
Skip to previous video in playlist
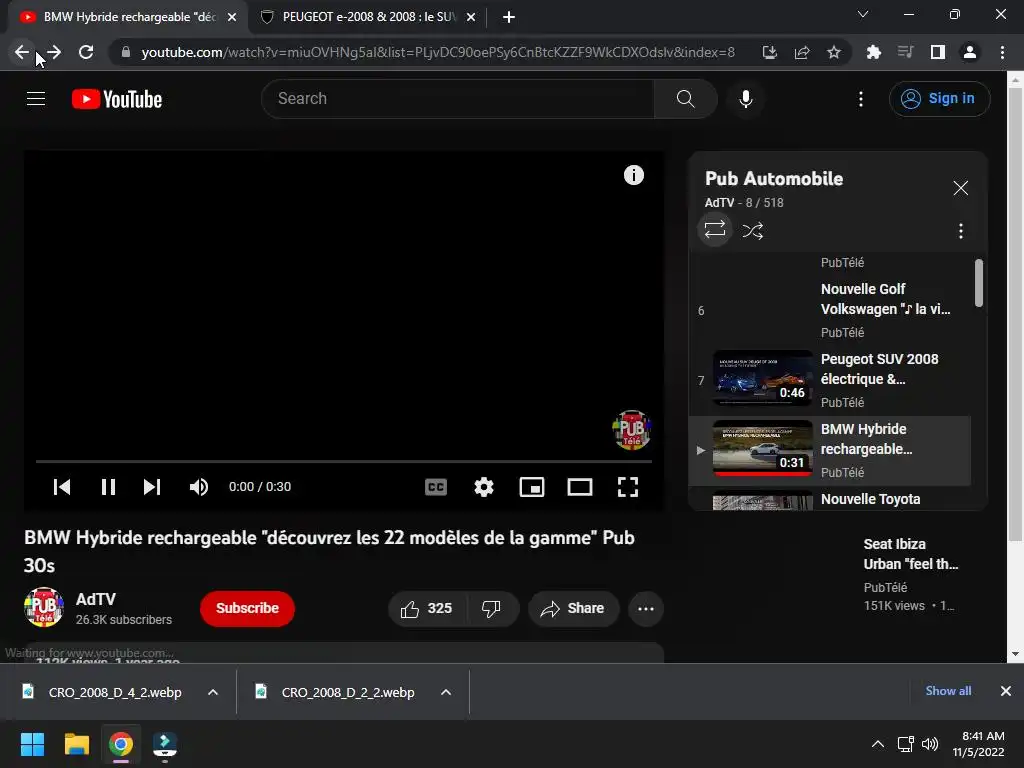[x=62, y=487]
